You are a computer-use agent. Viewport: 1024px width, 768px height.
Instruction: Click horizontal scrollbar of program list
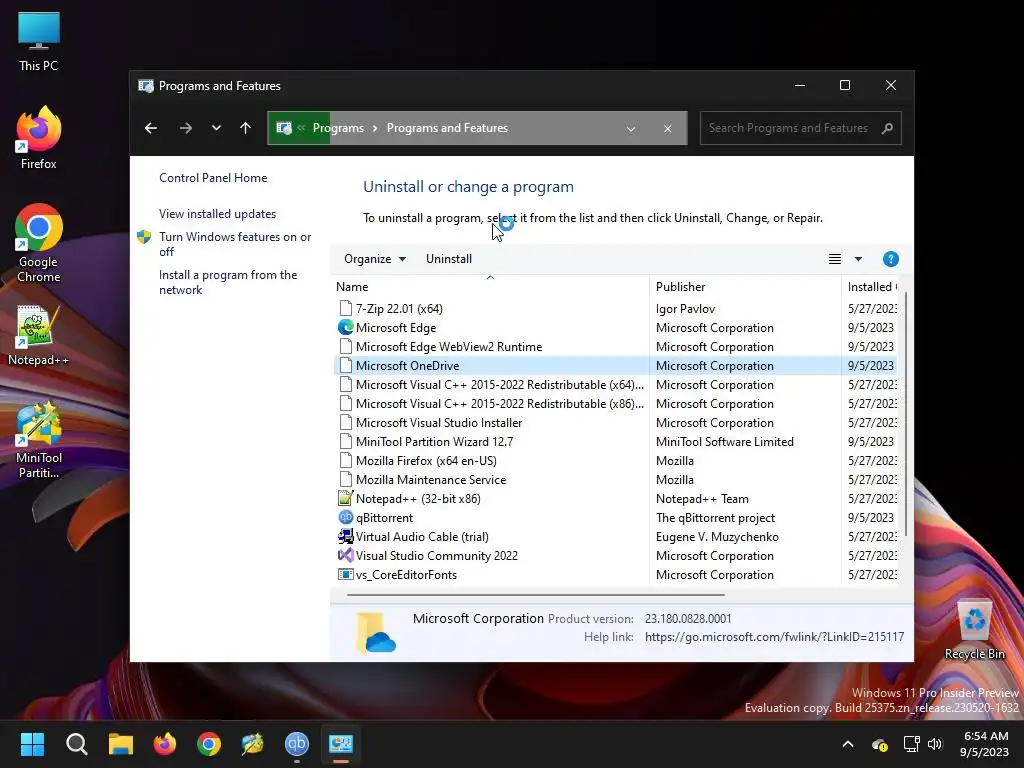point(536,595)
